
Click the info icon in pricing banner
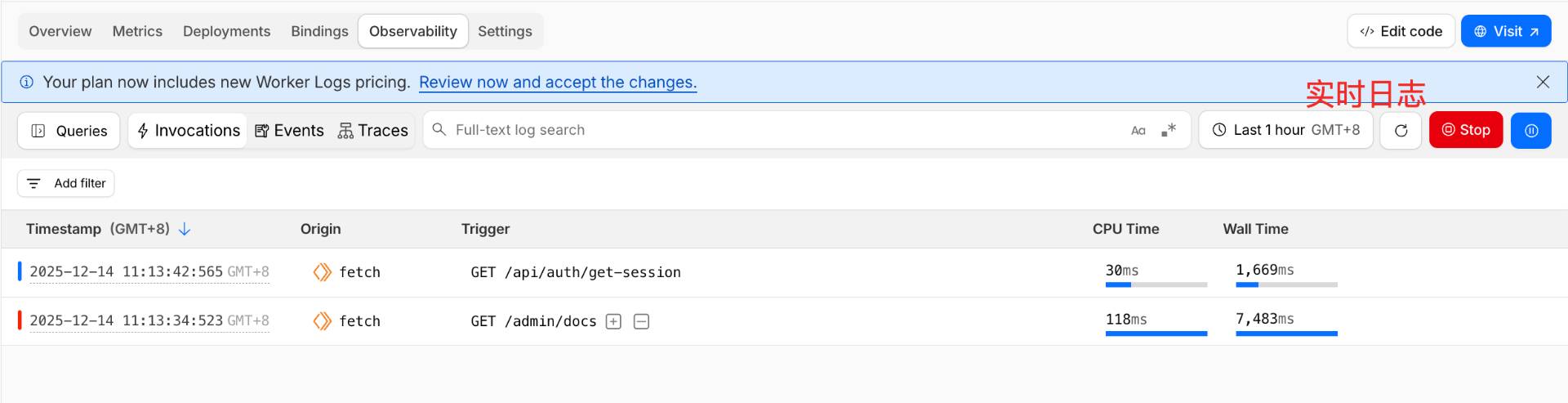(x=26, y=82)
